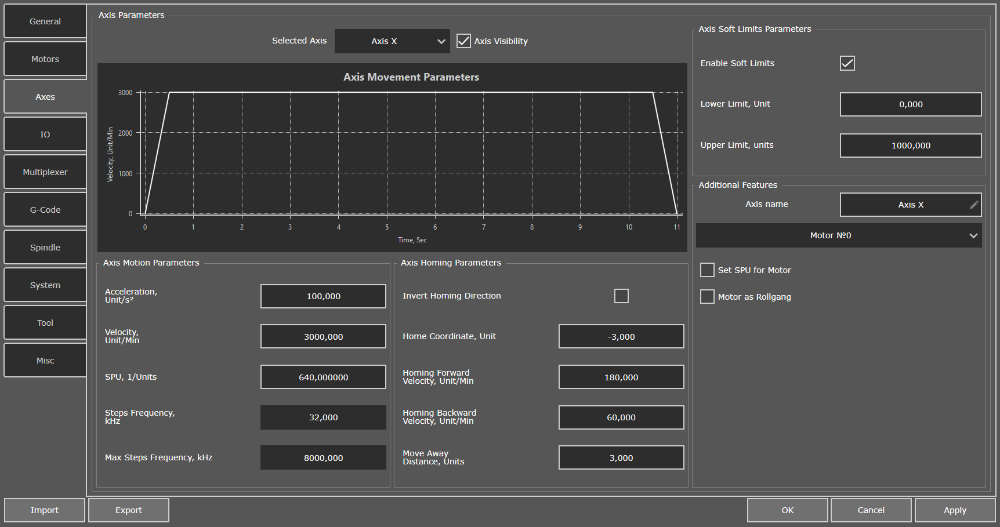Switch to the Motors tab
The height and width of the screenshot is (527, 1000).
point(45,59)
